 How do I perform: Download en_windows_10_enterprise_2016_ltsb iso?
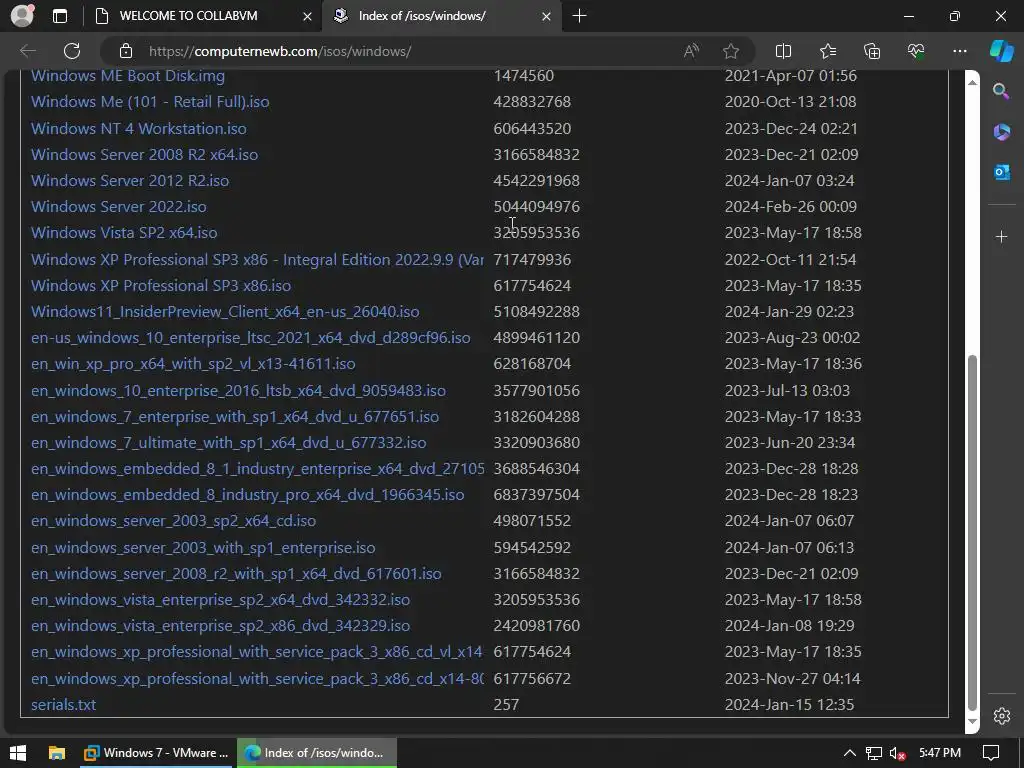(x=238, y=391)
